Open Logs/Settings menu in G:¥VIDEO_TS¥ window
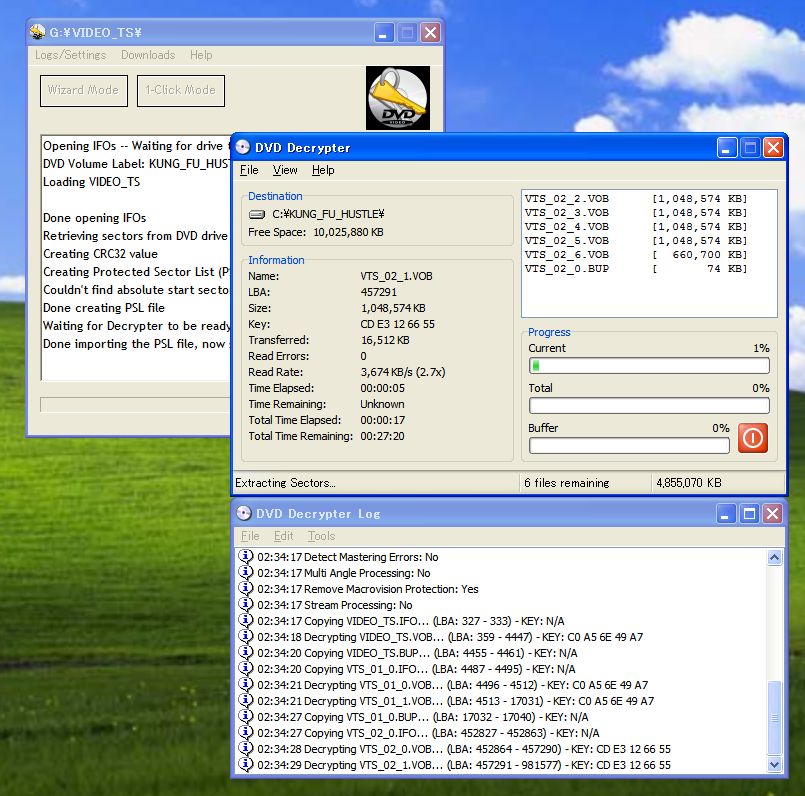Viewport: 805px width, 796px height. 71,55
